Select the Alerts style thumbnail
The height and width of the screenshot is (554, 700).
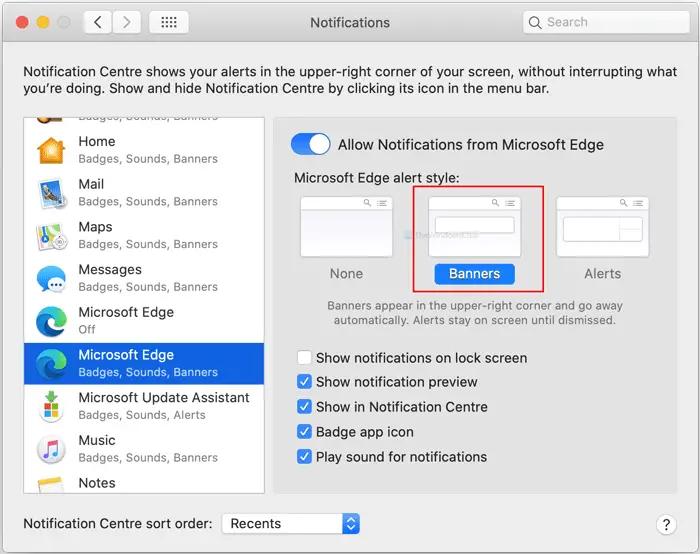point(602,226)
